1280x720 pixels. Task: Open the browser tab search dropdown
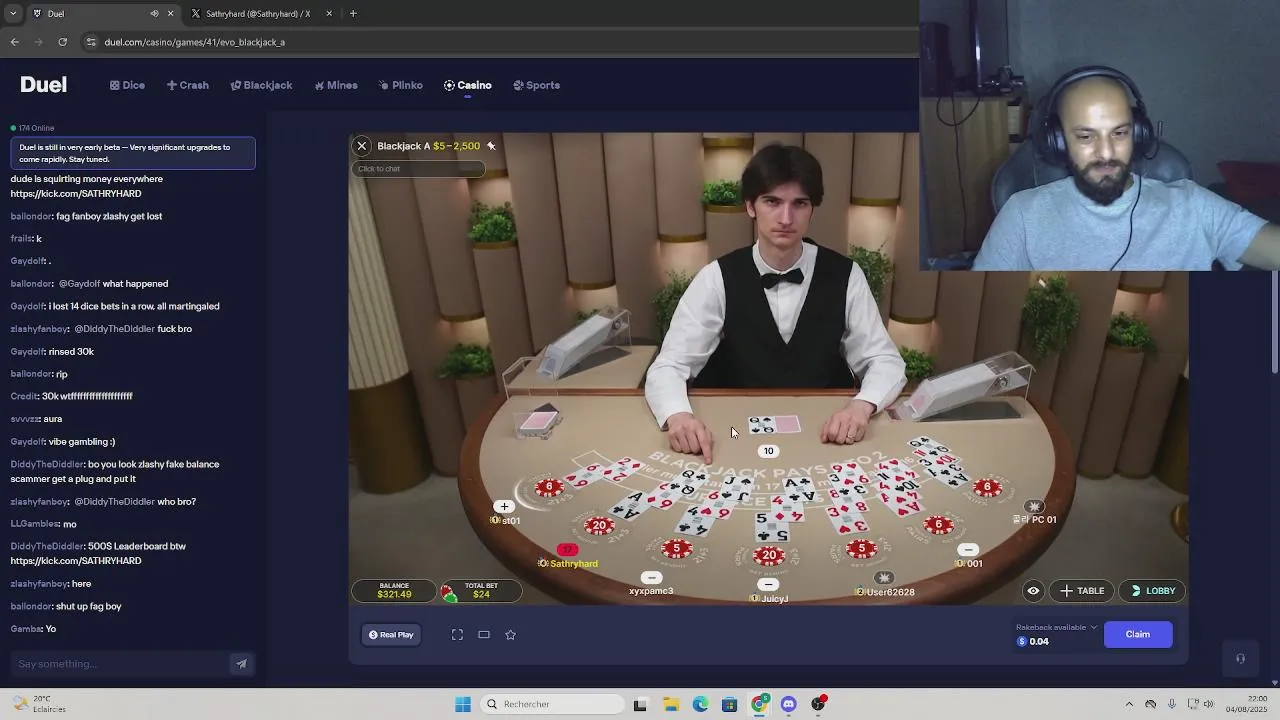[x=12, y=14]
